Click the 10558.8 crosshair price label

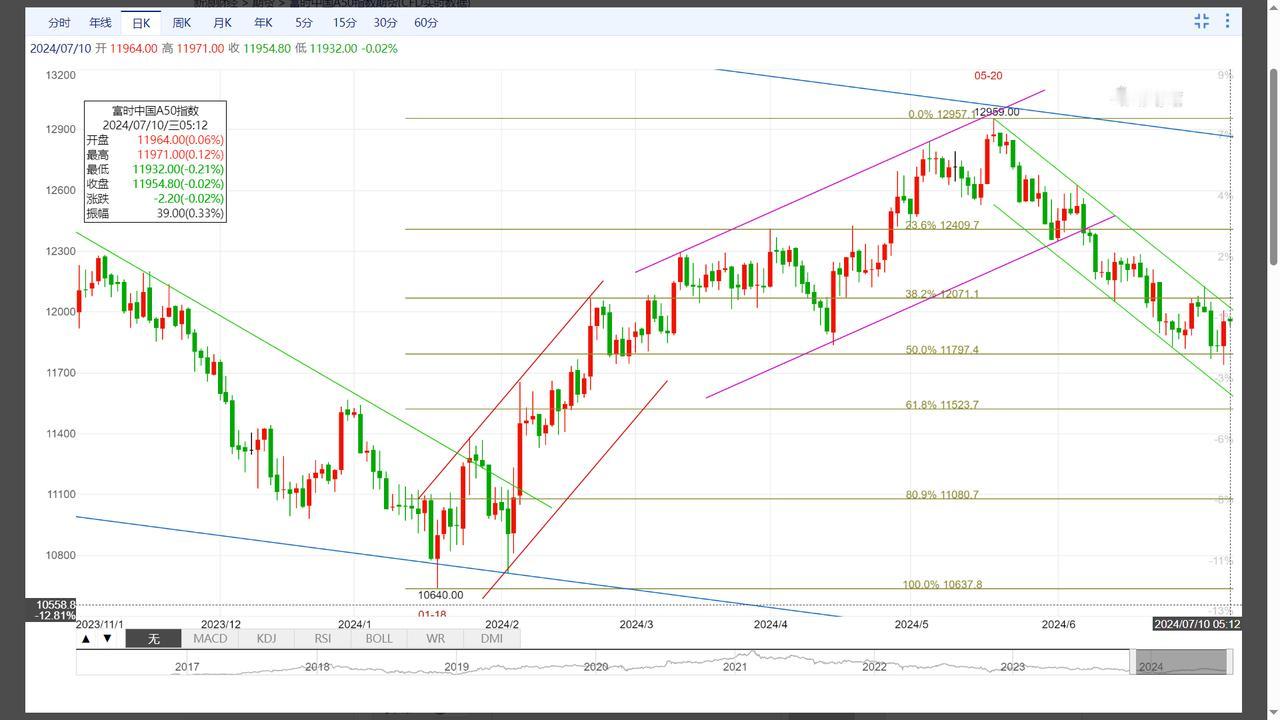coord(55,605)
